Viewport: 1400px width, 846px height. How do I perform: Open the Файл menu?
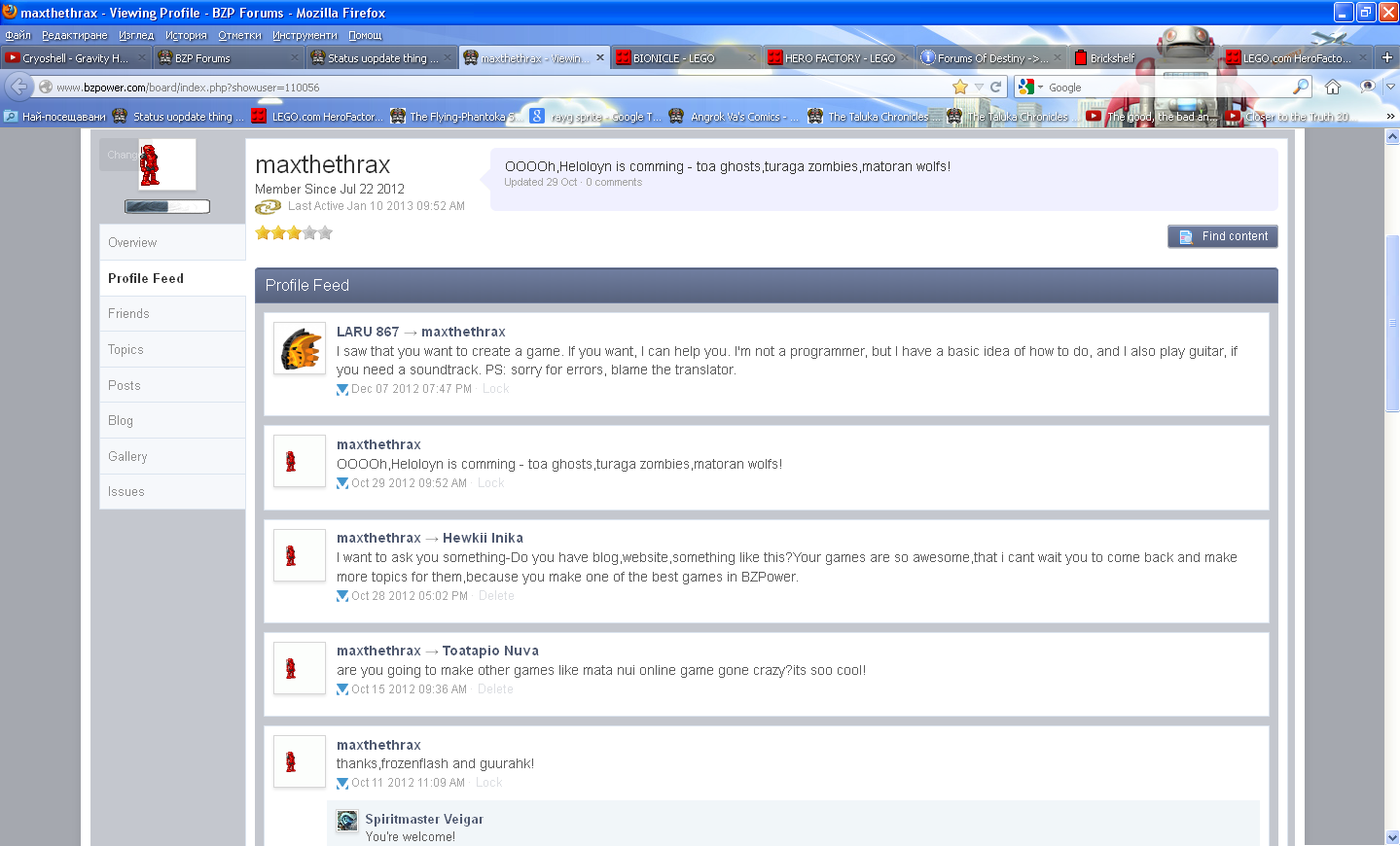18,35
